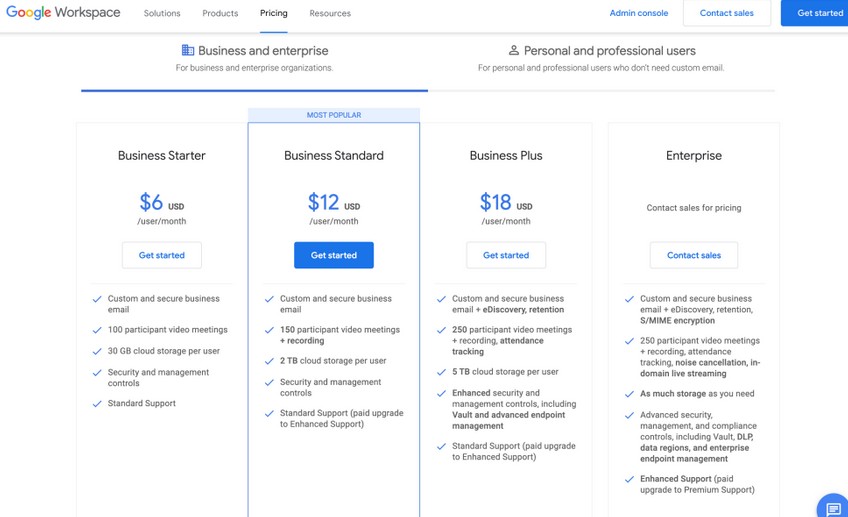848x517 pixels.
Task: Click the Enterprise plan title
Action: click(x=694, y=156)
